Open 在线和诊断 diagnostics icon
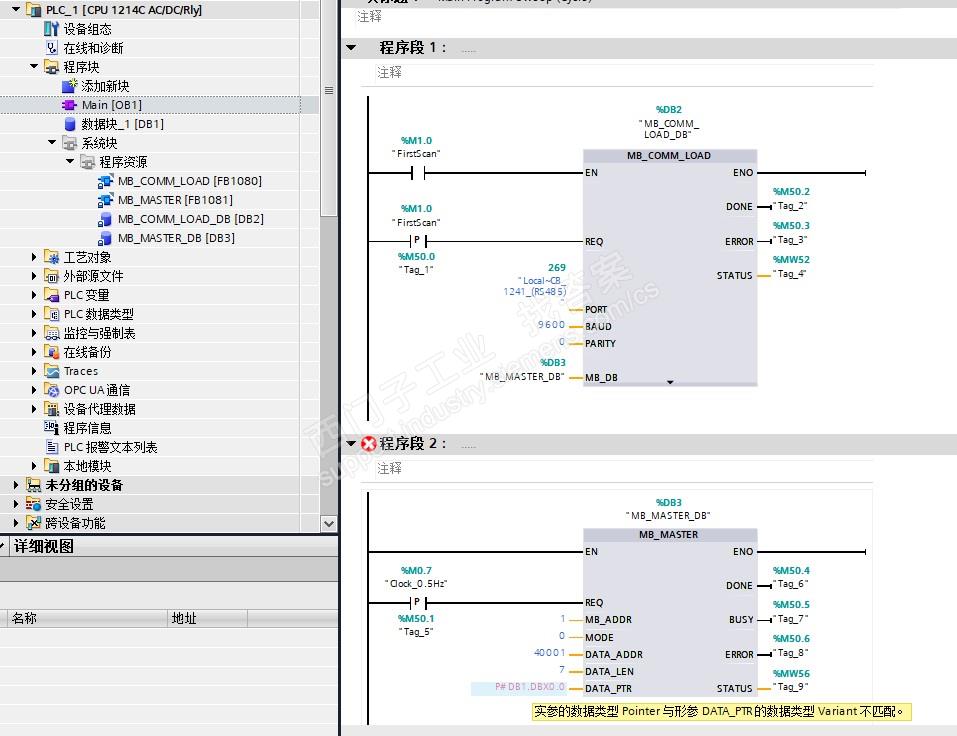Viewport: 957px width, 736px height. pyautogui.click(x=51, y=48)
